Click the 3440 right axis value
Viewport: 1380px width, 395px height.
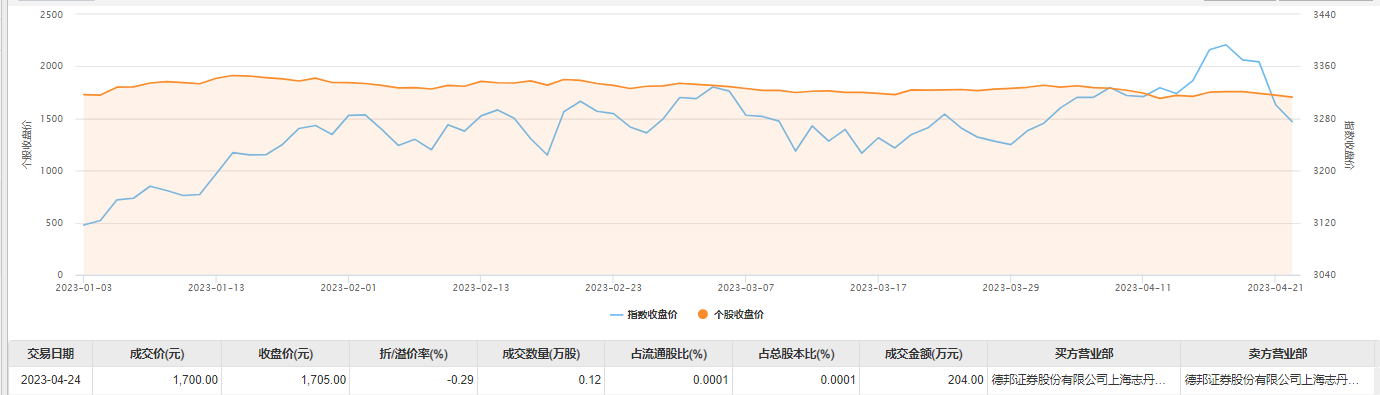[x=1324, y=15]
